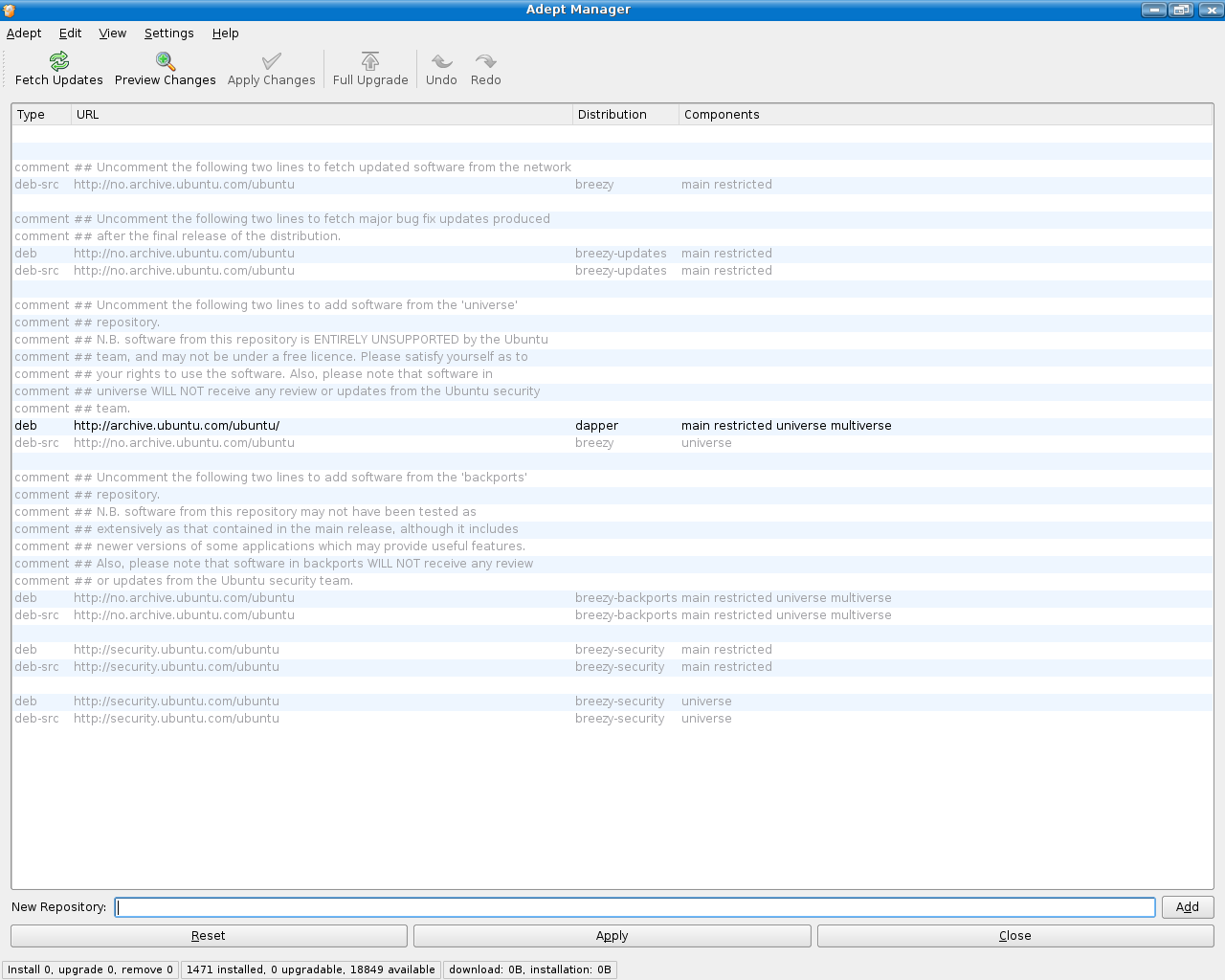Click 'main restricted universe multiverse' in dapper row

pyautogui.click(x=786, y=426)
